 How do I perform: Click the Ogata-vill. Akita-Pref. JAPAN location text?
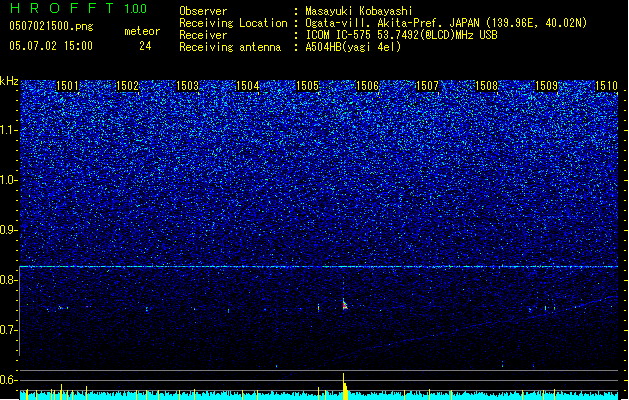[446, 23]
